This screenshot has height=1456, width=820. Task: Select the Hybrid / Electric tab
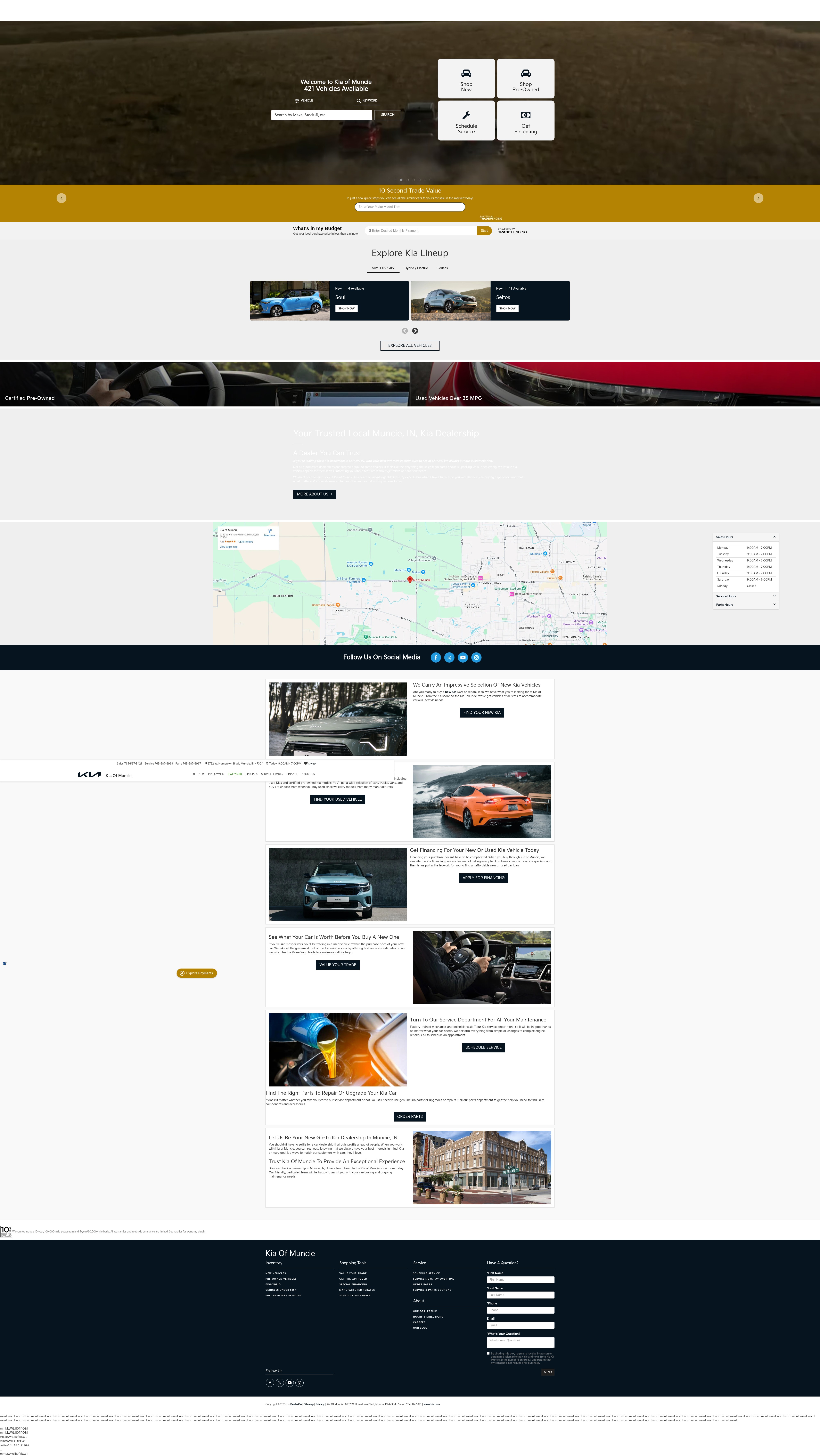[x=416, y=268]
